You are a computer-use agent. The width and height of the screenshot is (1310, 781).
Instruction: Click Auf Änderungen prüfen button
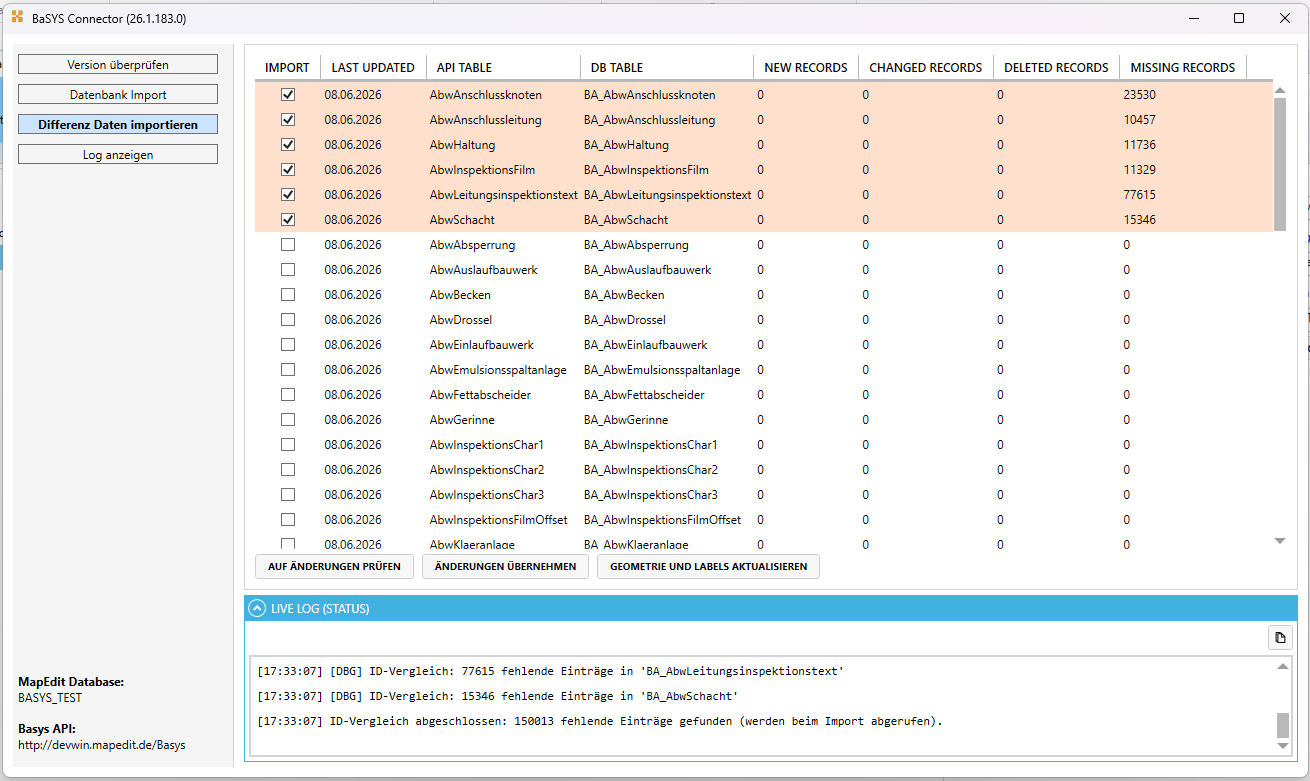point(334,567)
